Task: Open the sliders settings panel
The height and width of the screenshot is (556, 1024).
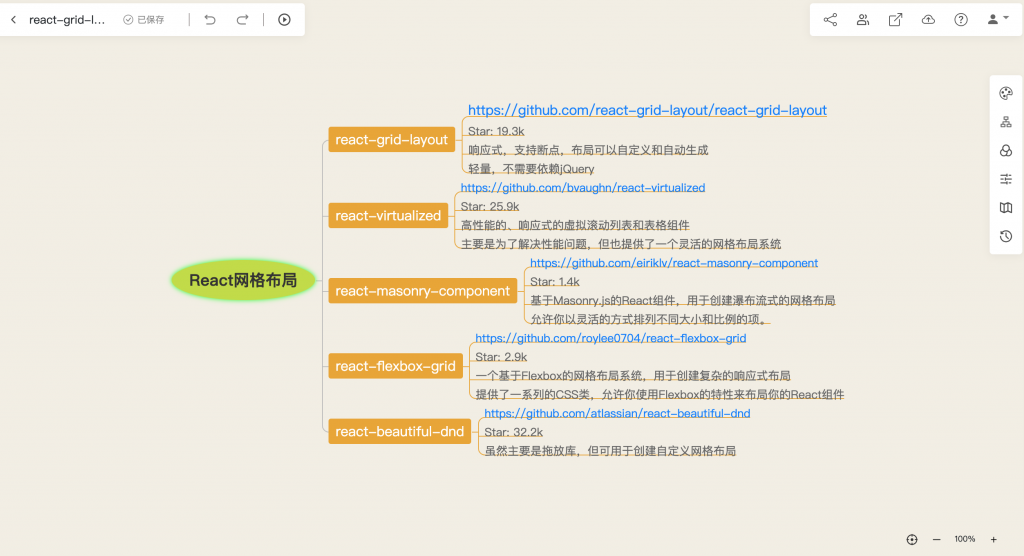Action: (x=1006, y=179)
